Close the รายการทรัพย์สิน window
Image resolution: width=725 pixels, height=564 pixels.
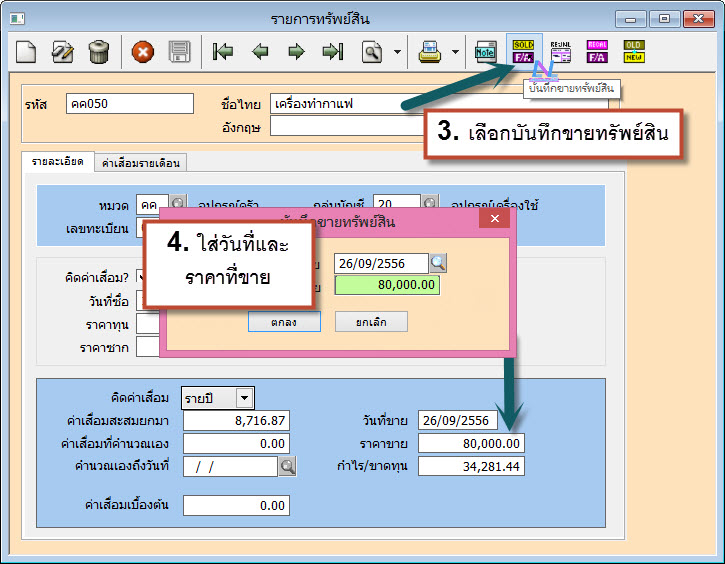point(699,19)
